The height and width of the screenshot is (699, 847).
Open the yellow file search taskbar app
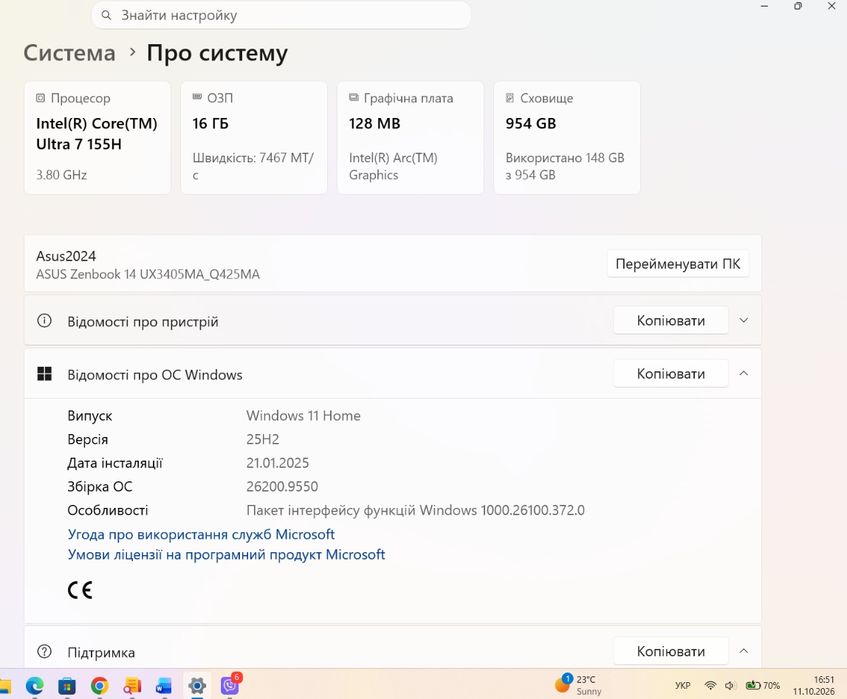click(131, 685)
